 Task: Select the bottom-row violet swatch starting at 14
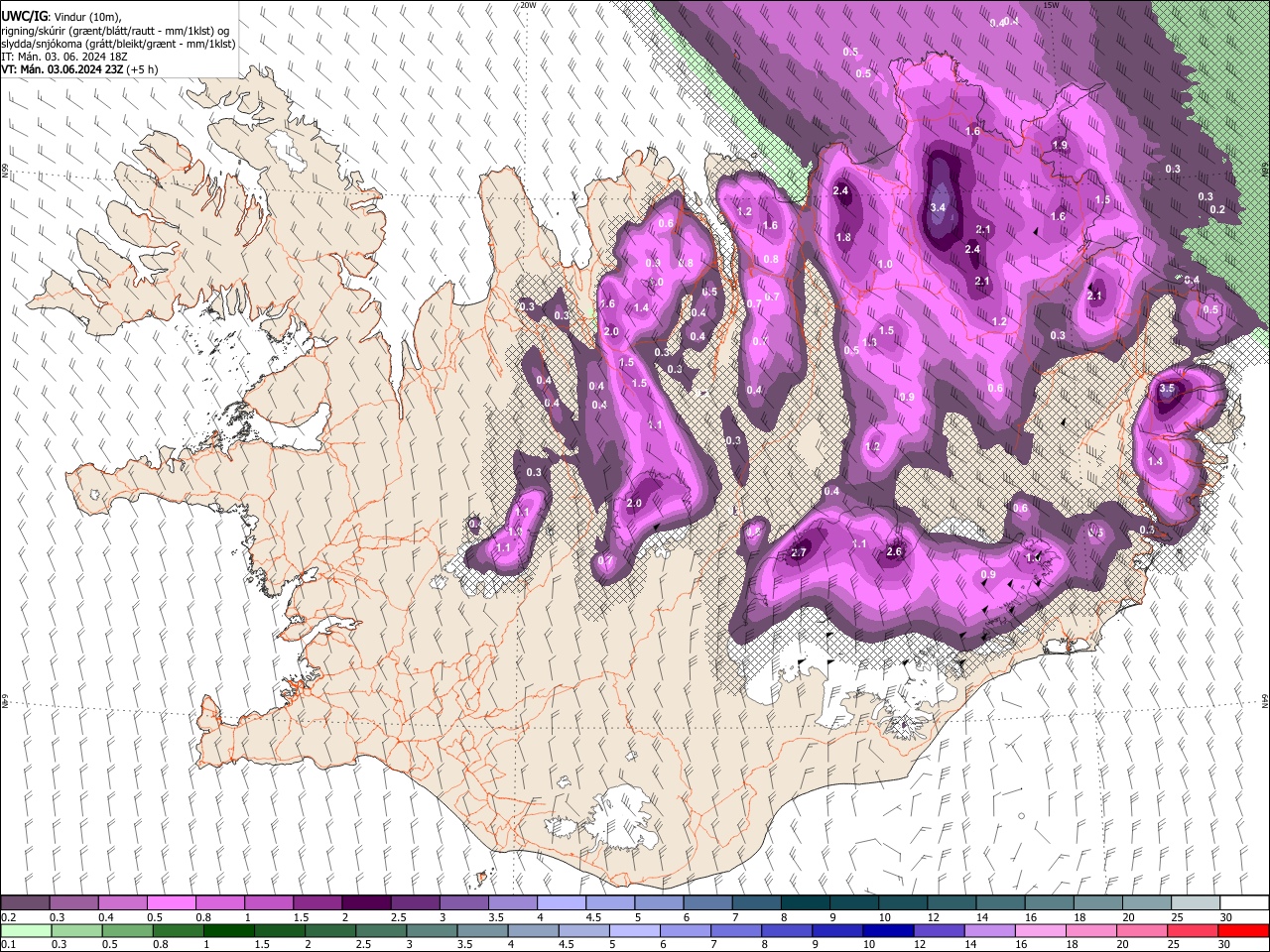click(989, 930)
